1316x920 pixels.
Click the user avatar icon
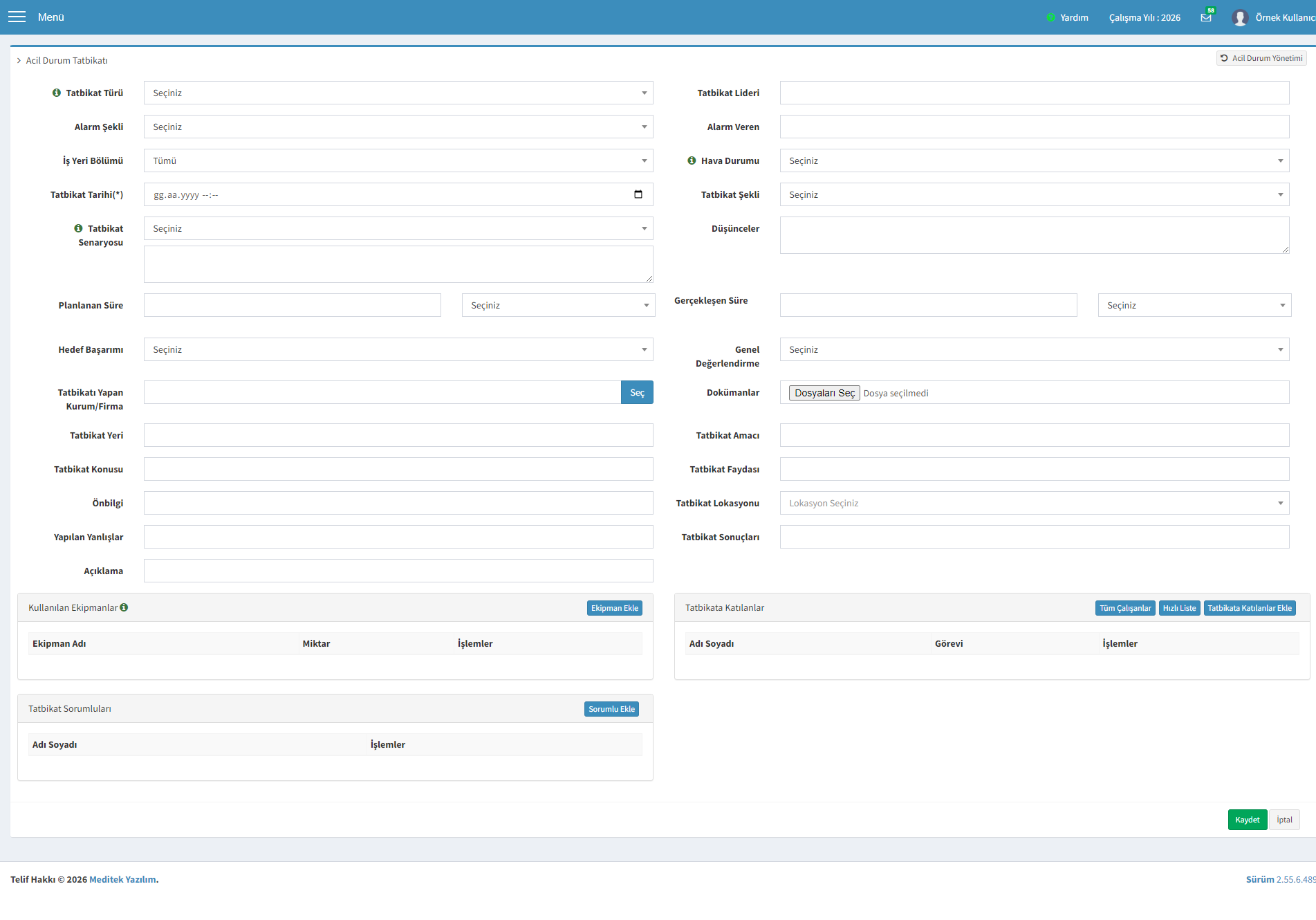tap(1240, 17)
